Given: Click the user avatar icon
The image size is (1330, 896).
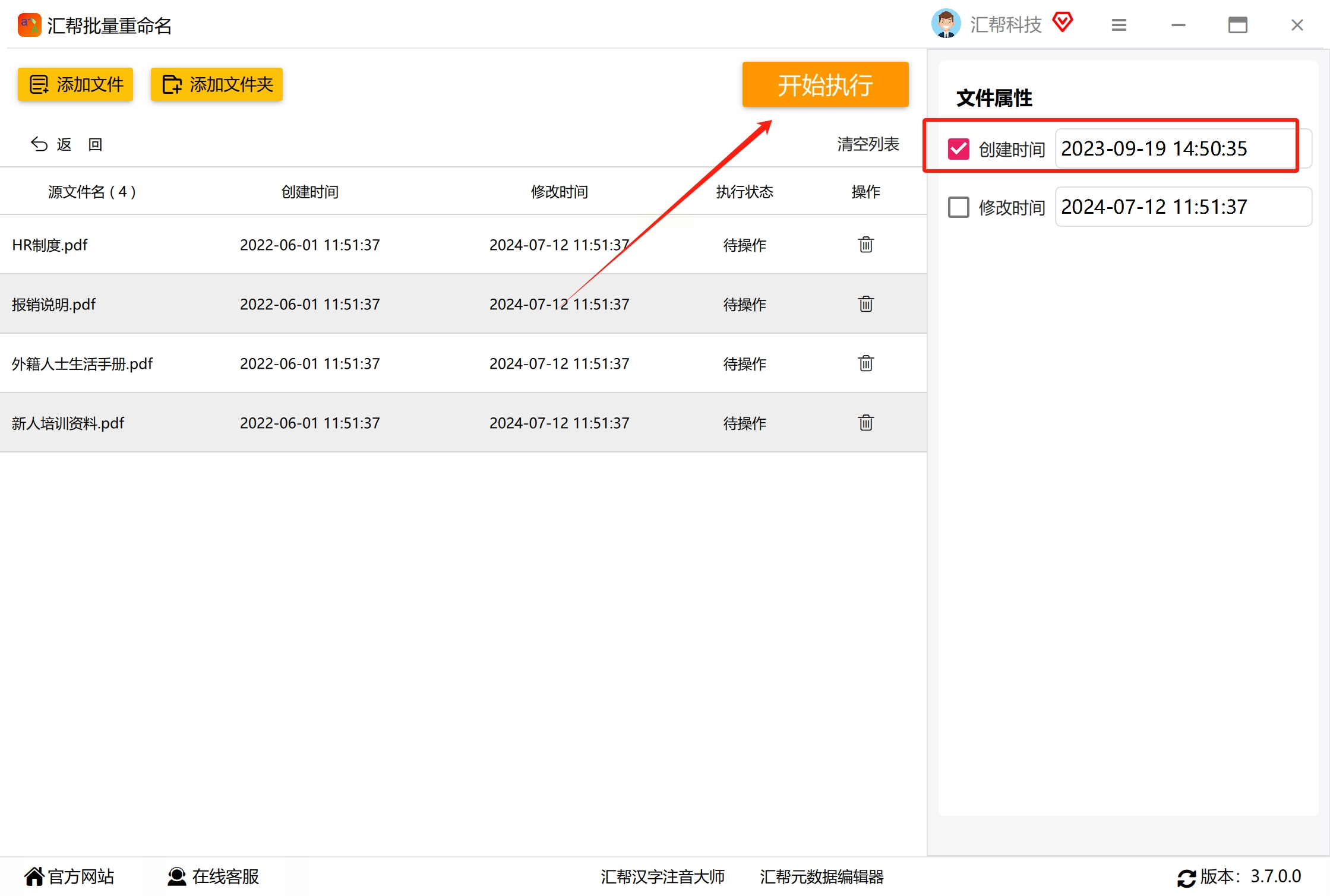Looking at the screenshot, I should (946, 24).
